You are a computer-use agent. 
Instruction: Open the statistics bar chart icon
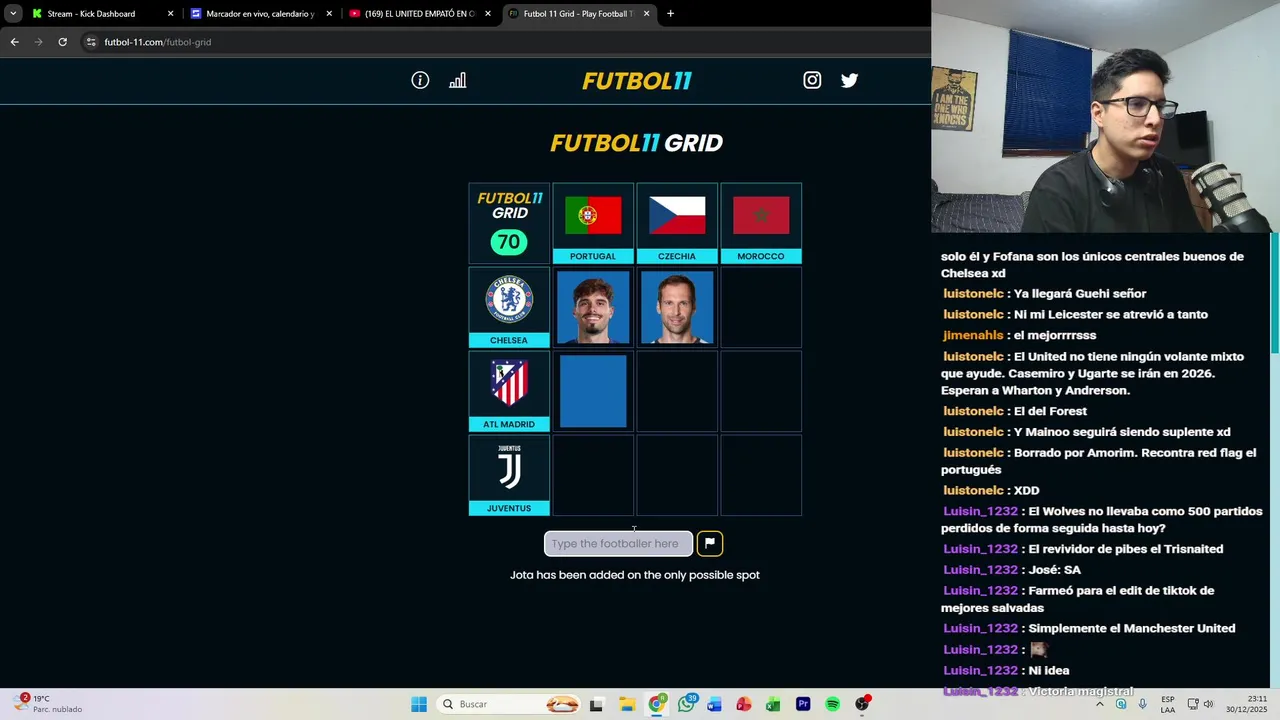457,80
